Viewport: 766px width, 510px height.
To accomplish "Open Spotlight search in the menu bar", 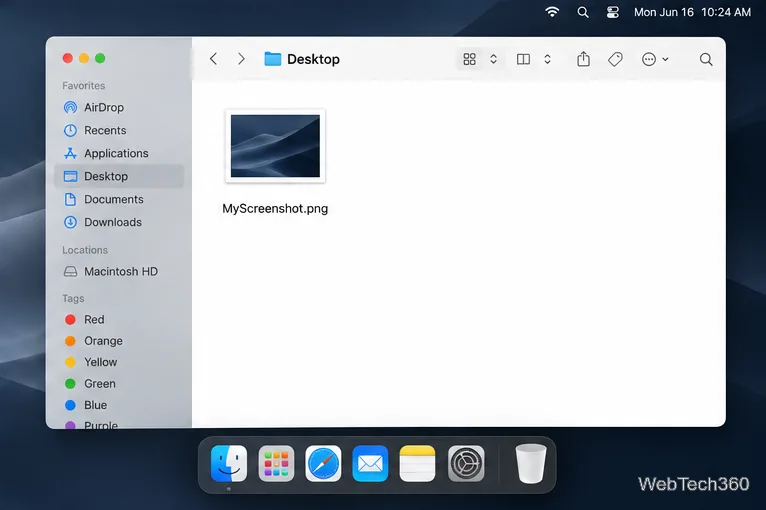I will coord(582,12).
